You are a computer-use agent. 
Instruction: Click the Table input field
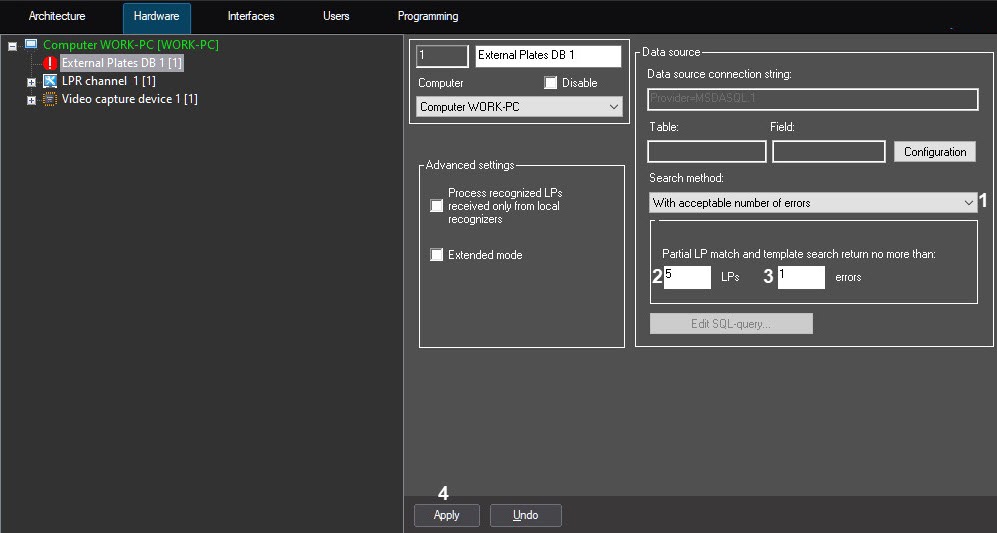pos(706,152)
